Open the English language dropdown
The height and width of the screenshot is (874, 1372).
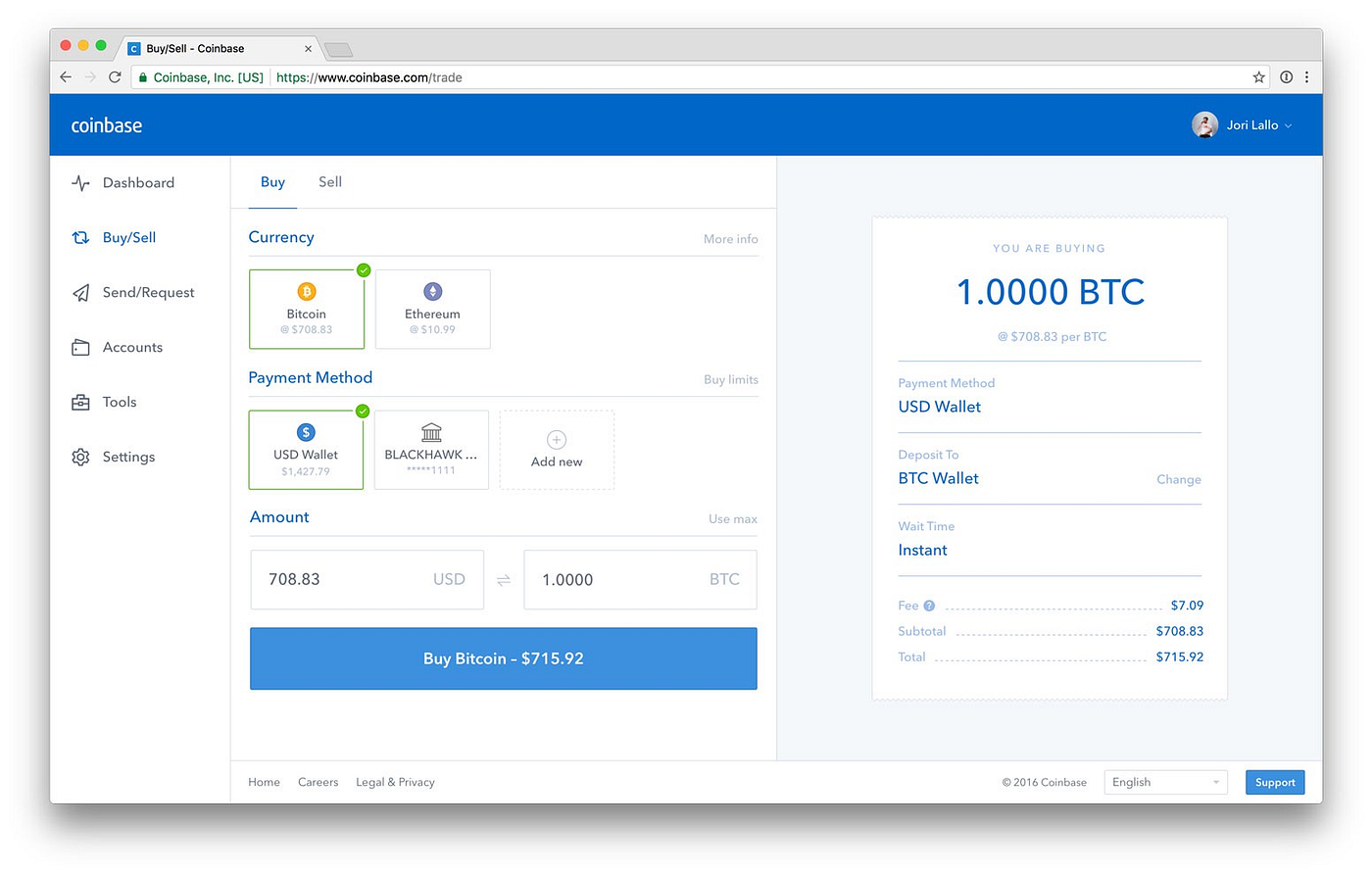[1165, 782]
